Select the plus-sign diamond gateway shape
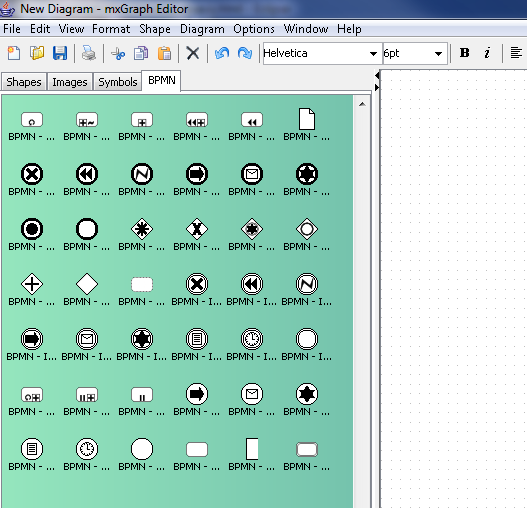The image size is (527, 508). coord(32,284)
